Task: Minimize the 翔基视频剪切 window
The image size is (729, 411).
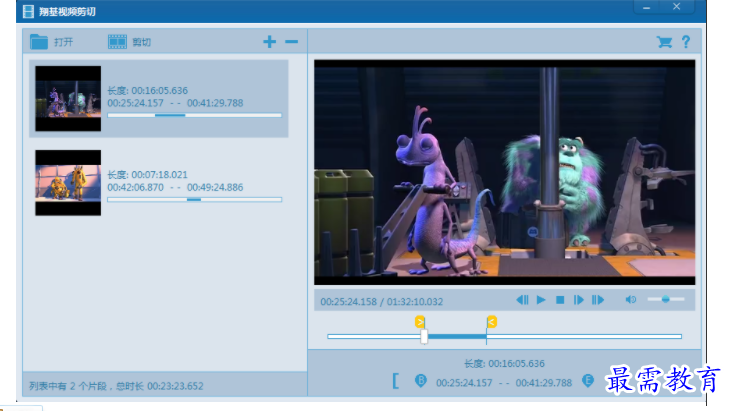Action: [646, 7]
